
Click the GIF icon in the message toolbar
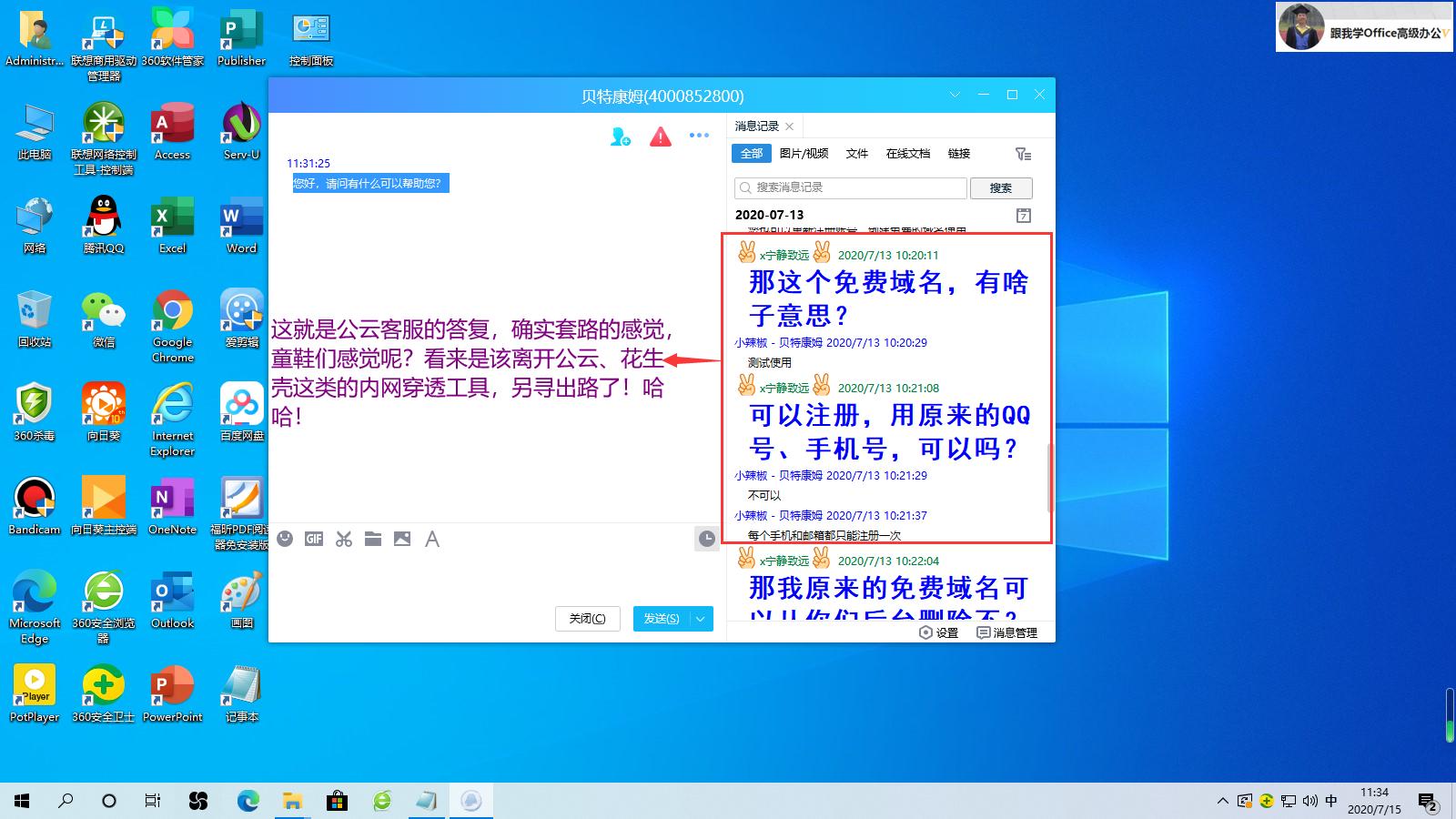314,539
